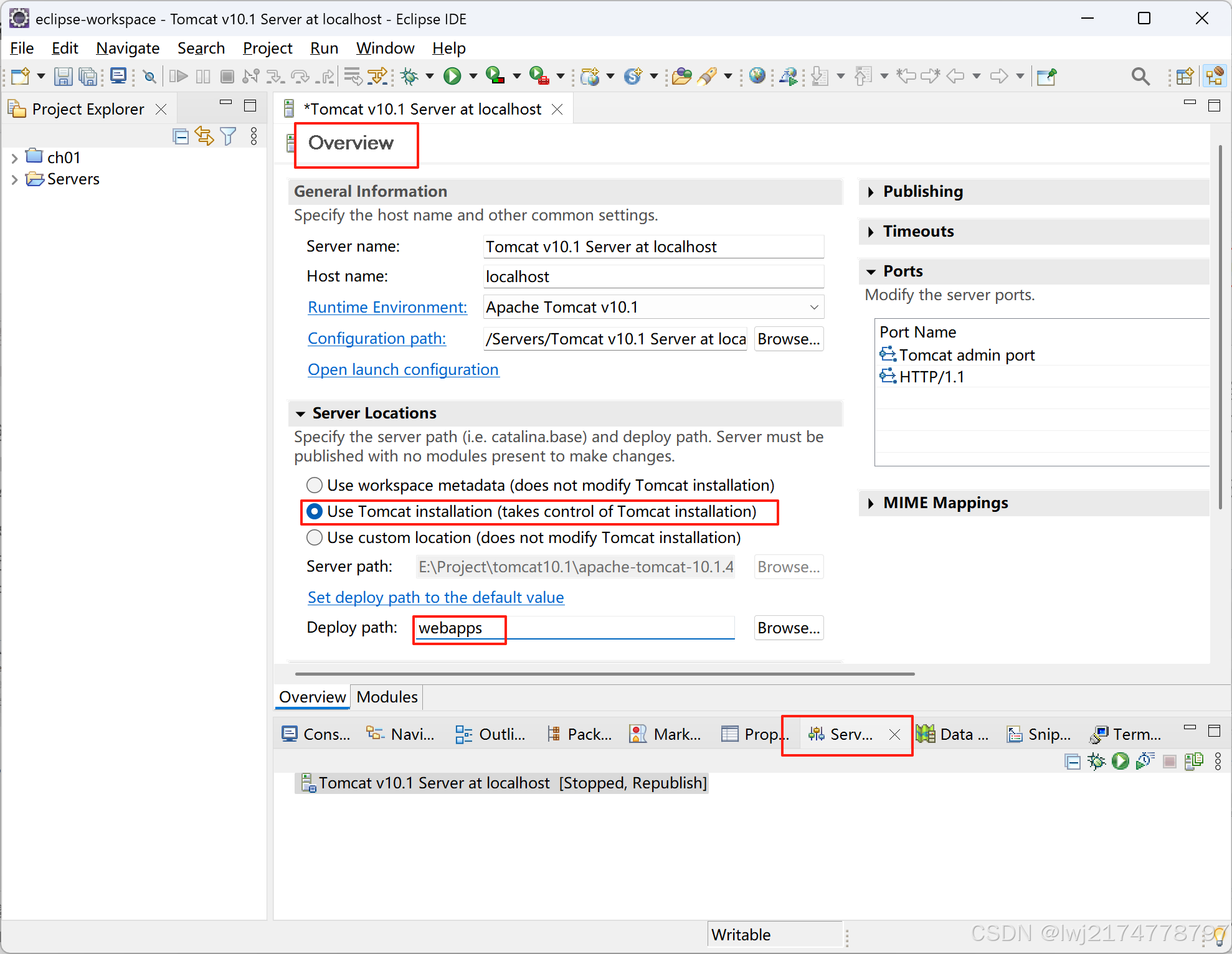Click the New Dynamic Web Project icon
The height and width of the screenshot is (954, 1232).
(590, 76)
